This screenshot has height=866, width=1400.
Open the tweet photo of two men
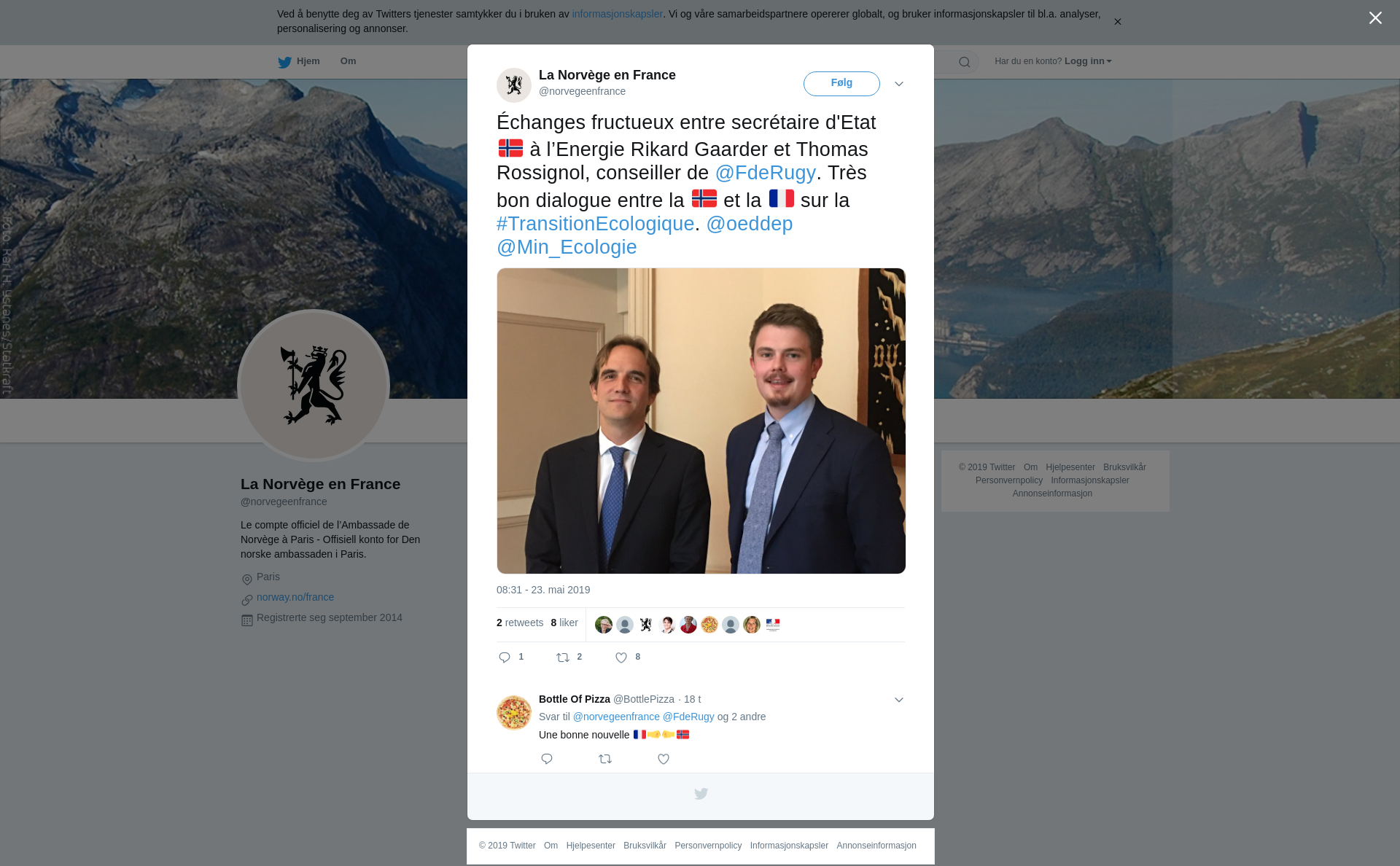coord(701,421)
